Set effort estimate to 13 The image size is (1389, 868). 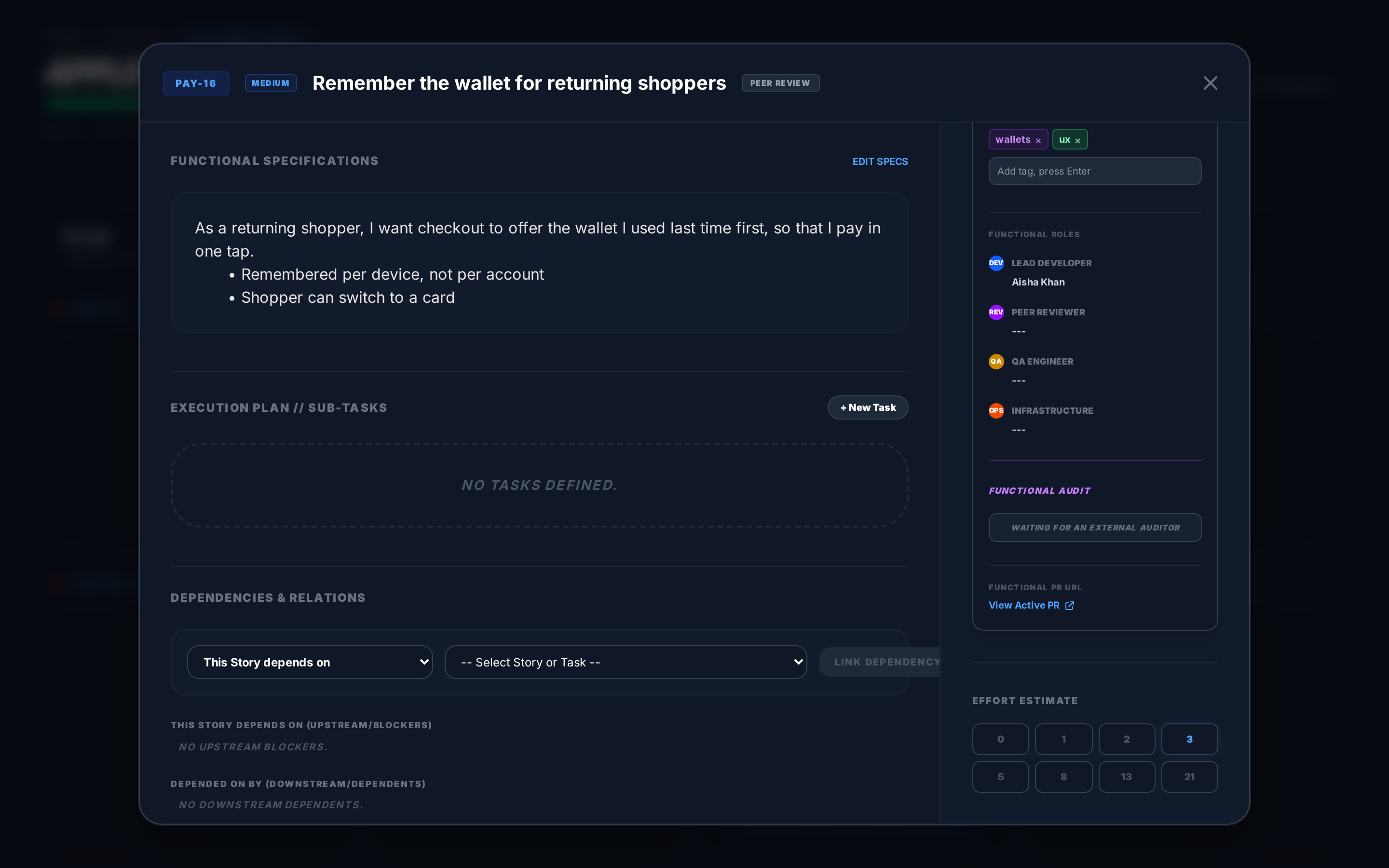pos(1126,777)
